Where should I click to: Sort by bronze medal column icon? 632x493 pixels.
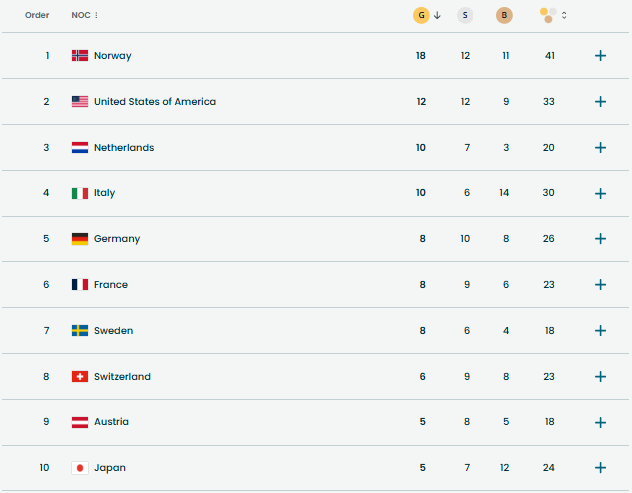point(504,15)
